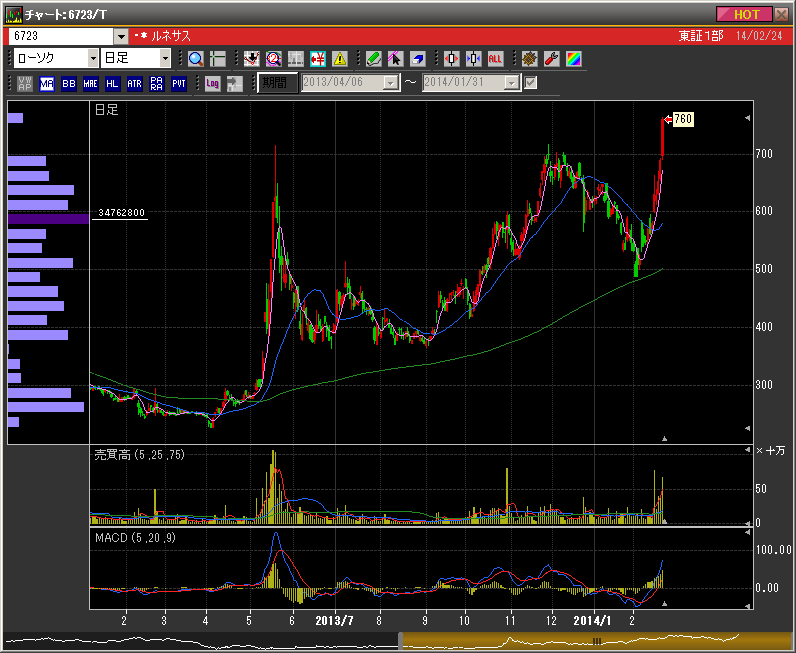This screenshot has height=653, width=796.
Task: Expand the 2013/04/06 start date dropdown
Action: pos(390,83)
